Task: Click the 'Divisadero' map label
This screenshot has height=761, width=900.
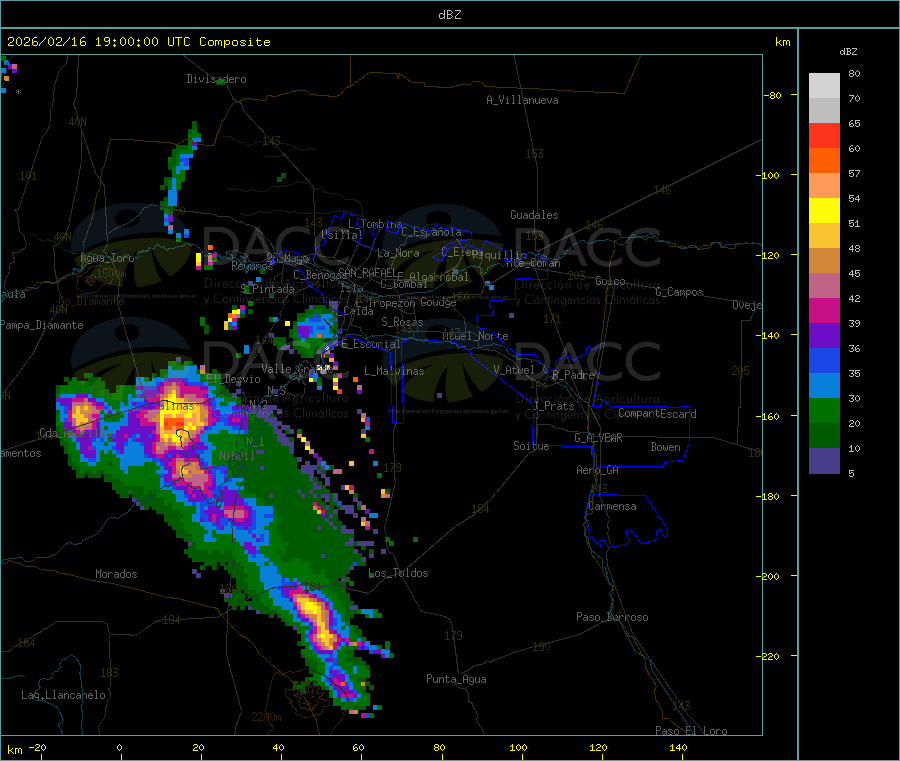Action: click(216, 79)
